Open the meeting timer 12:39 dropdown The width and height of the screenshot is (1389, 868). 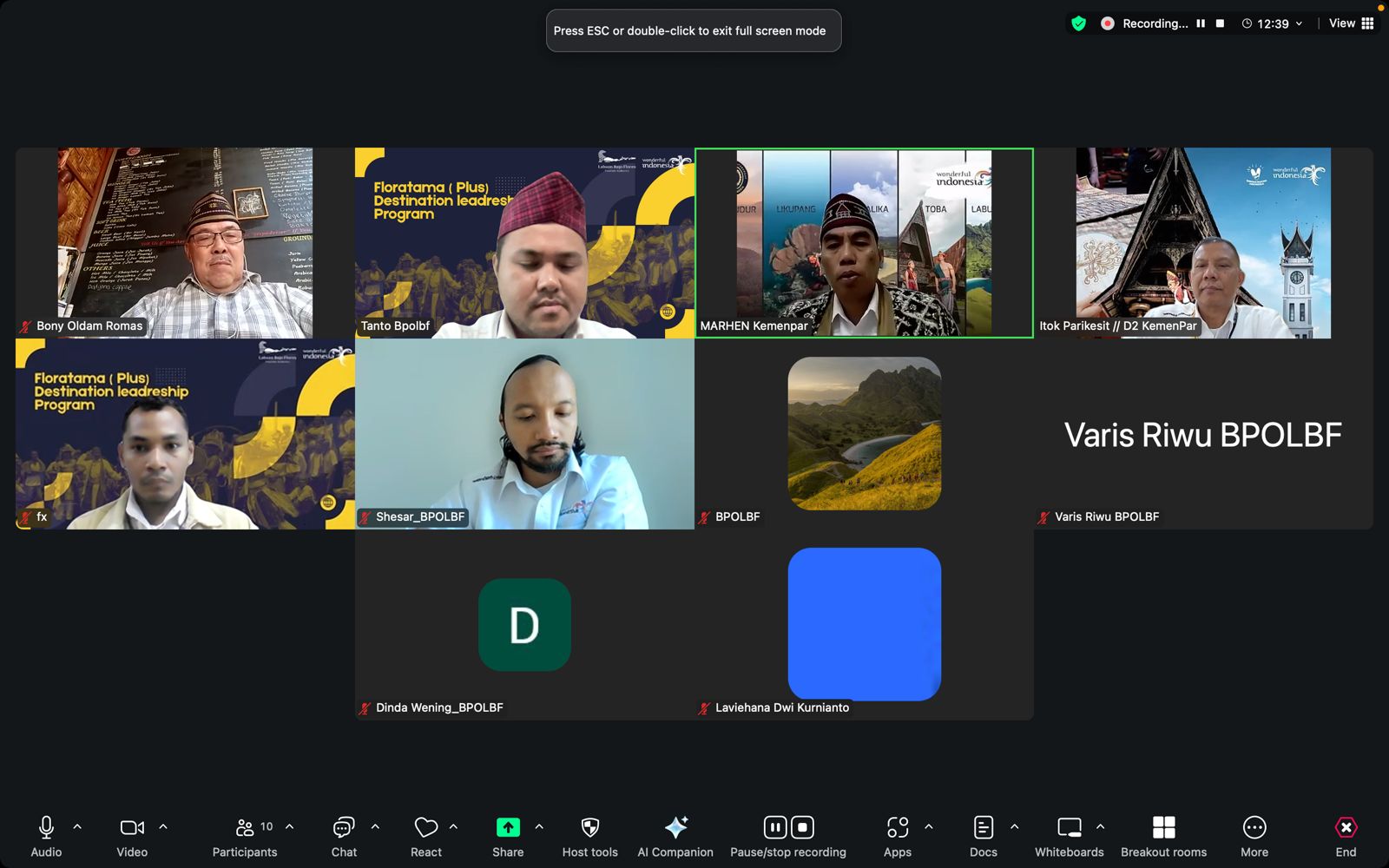(1273, 23)
